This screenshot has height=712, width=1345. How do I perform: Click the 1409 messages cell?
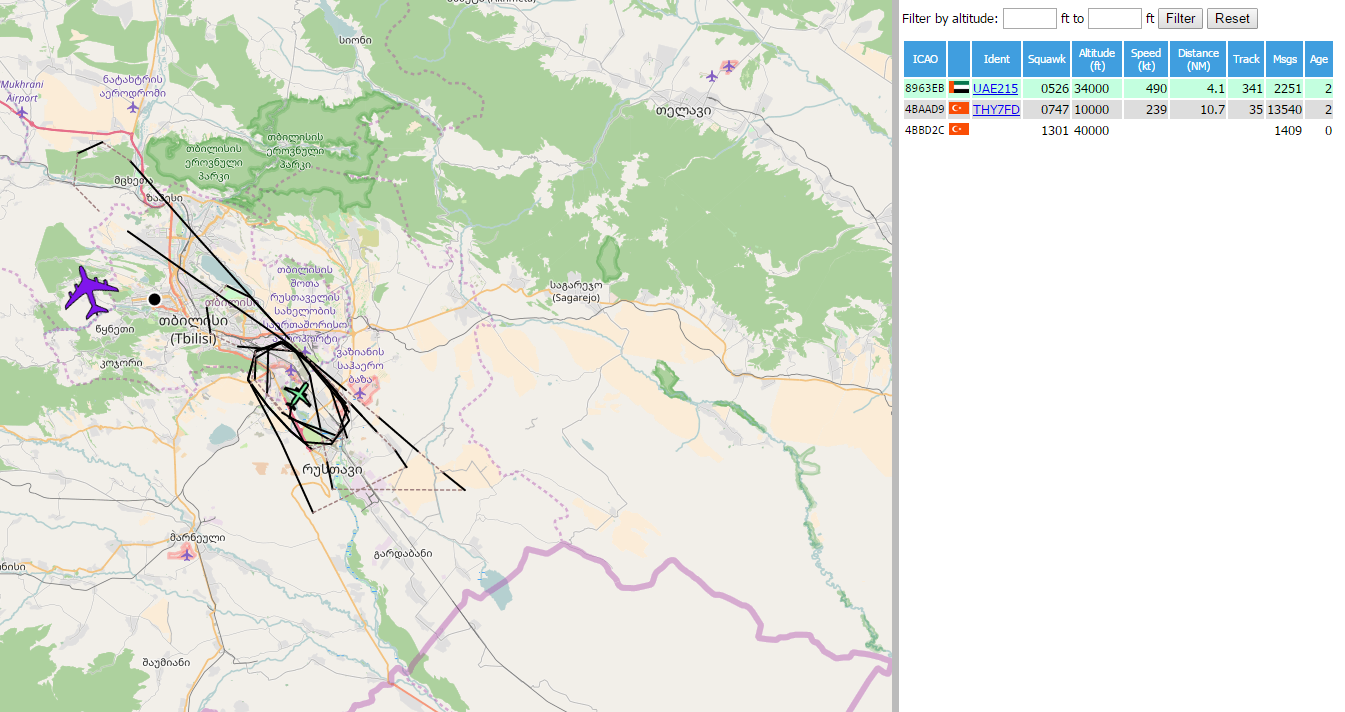1284,130
